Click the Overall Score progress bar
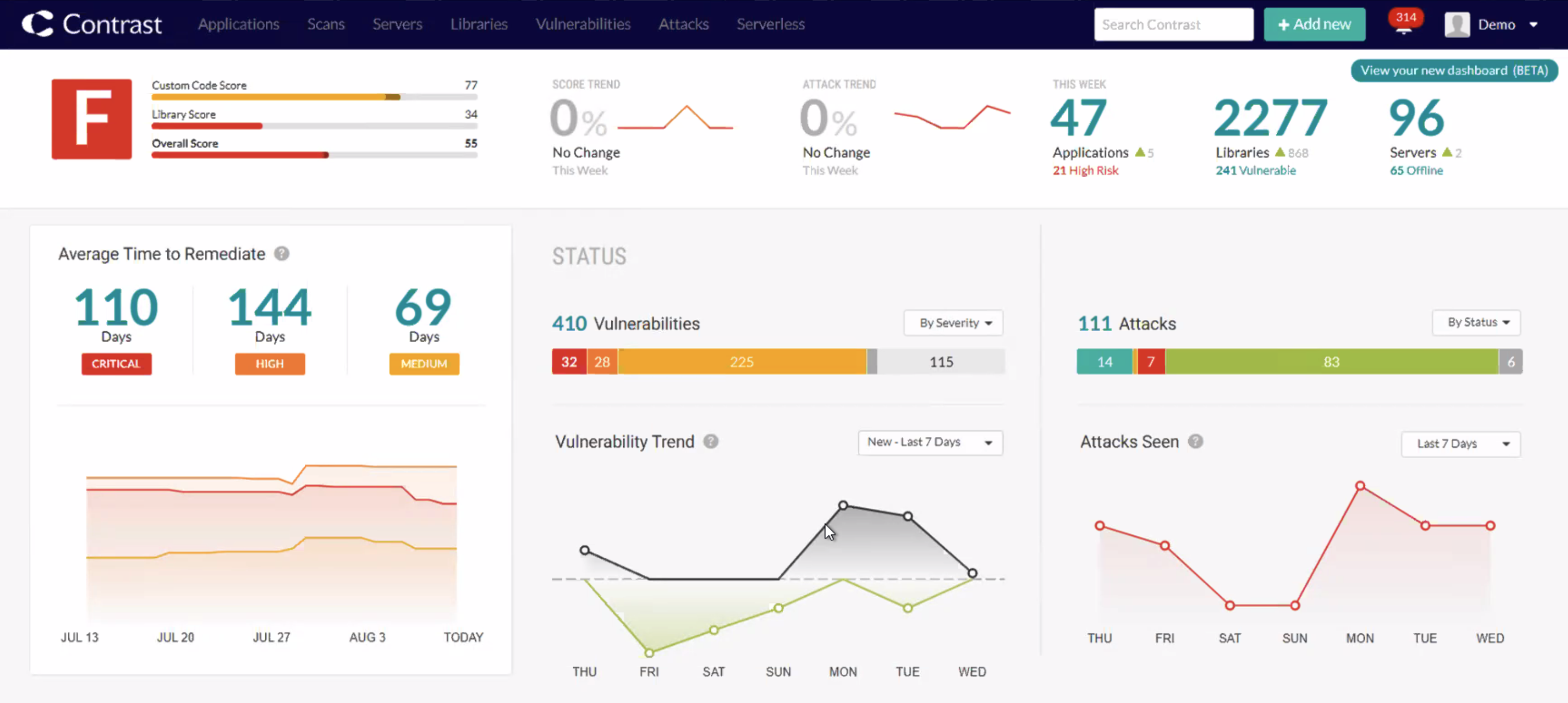 pyautogui.click(x=314, y=155)
